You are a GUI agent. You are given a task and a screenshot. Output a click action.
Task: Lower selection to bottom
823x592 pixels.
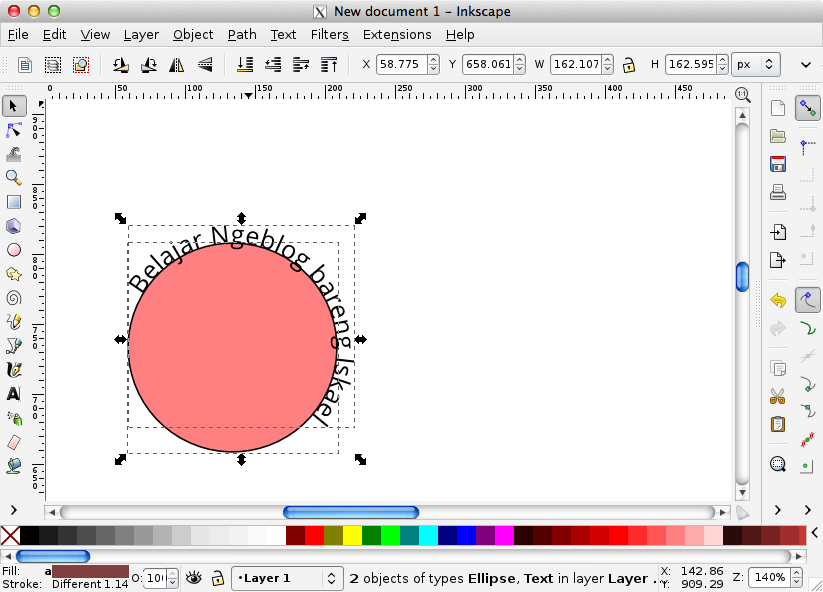tap(245, 65)
